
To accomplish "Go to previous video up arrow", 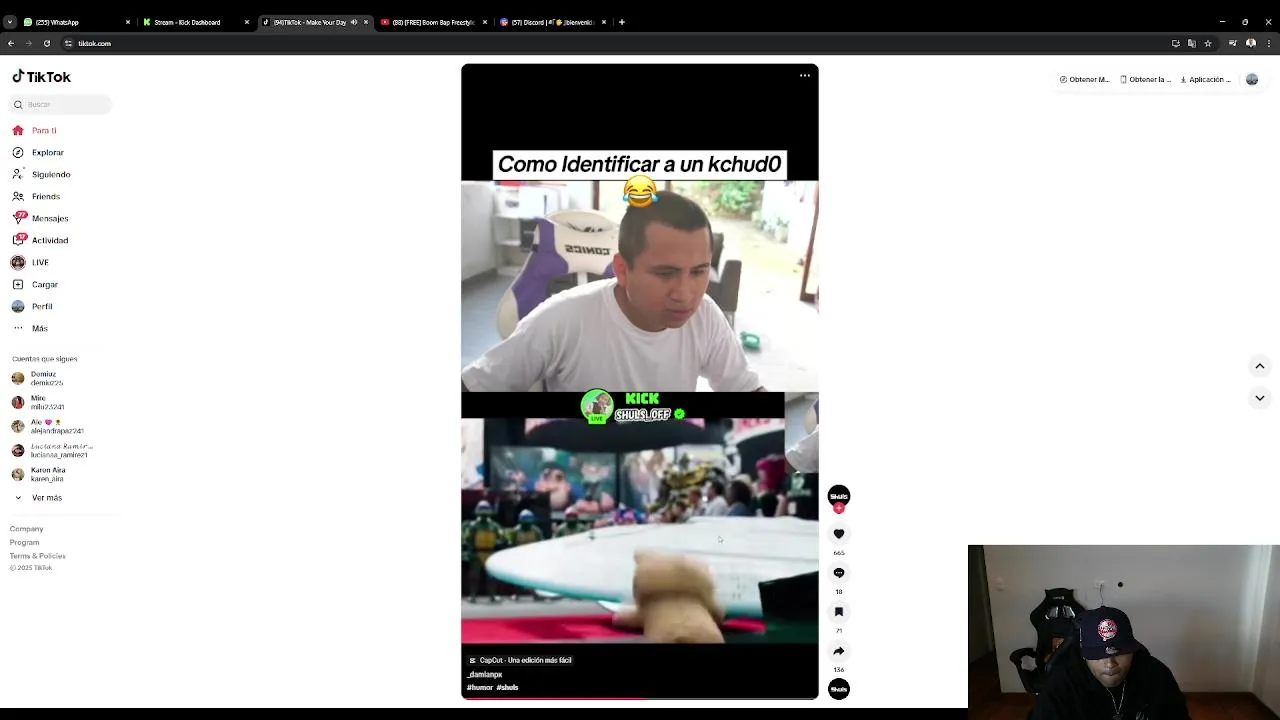I will [x=1260, y=366].
